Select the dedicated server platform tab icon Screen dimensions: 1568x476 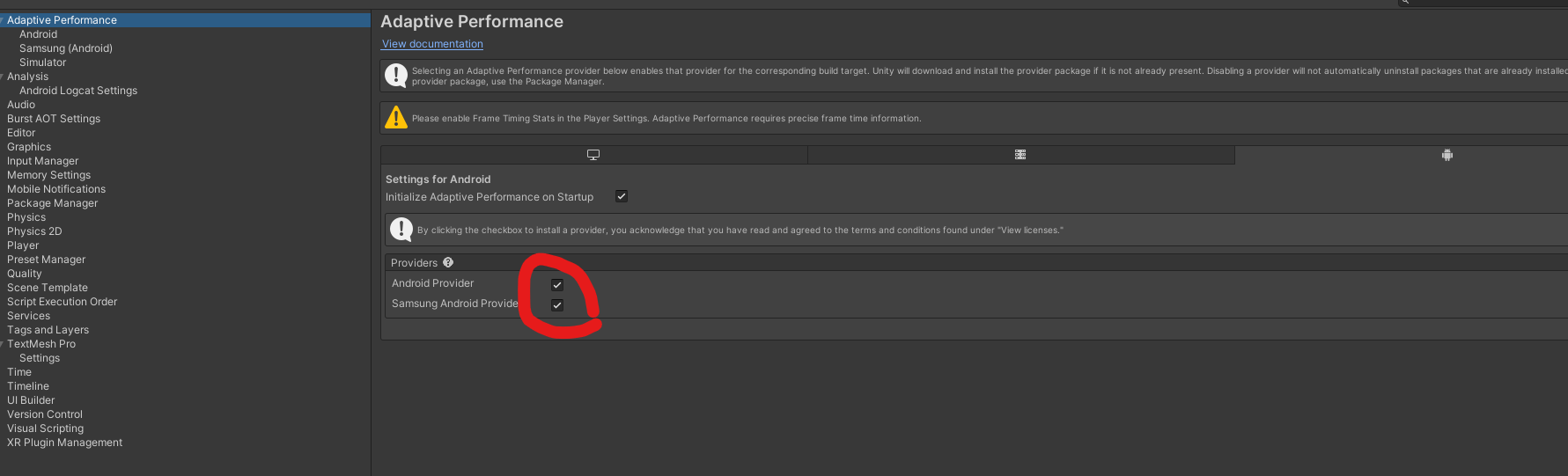pos(1020,155)
